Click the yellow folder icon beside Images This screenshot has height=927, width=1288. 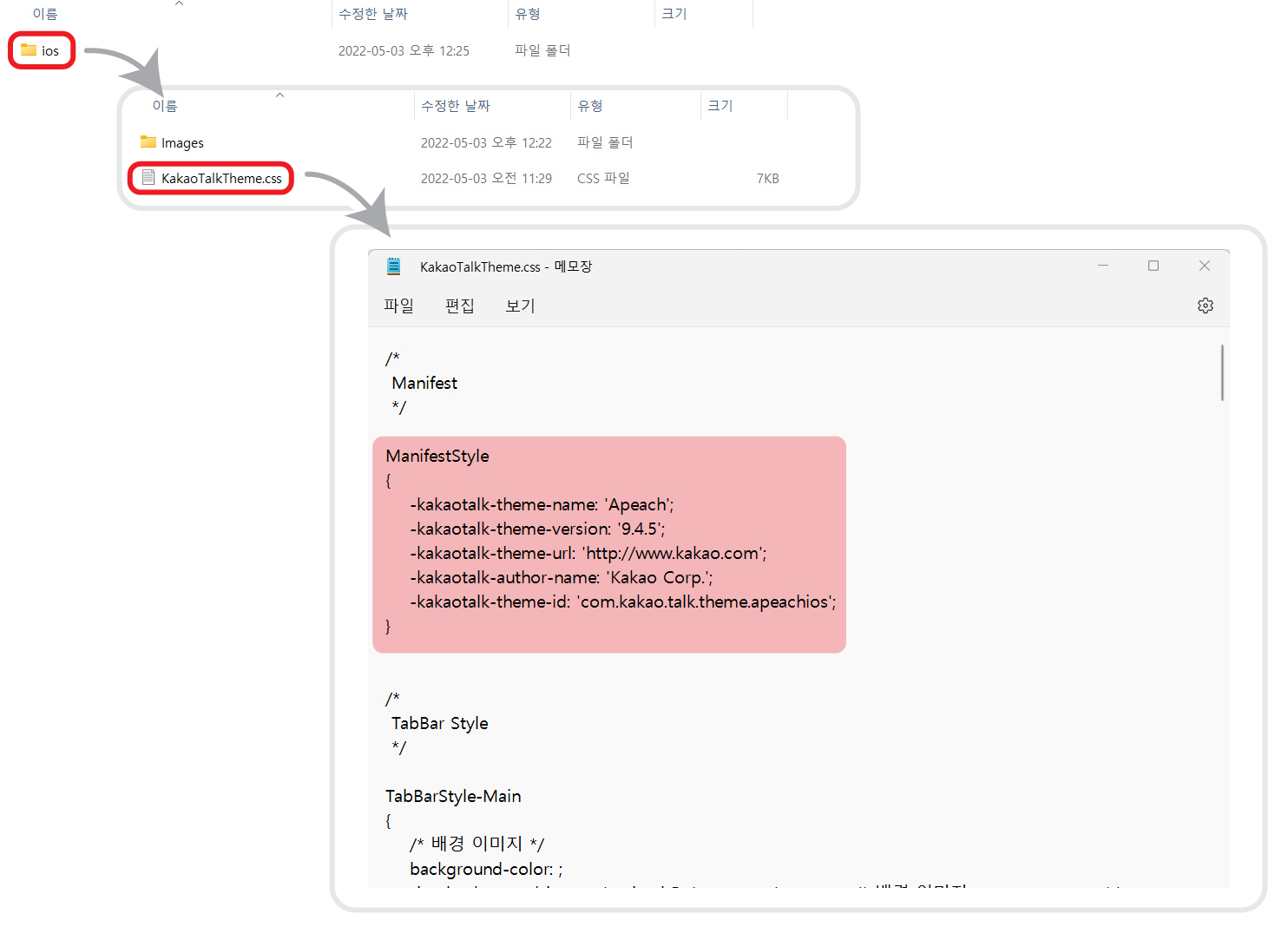(x=147, y=141)
